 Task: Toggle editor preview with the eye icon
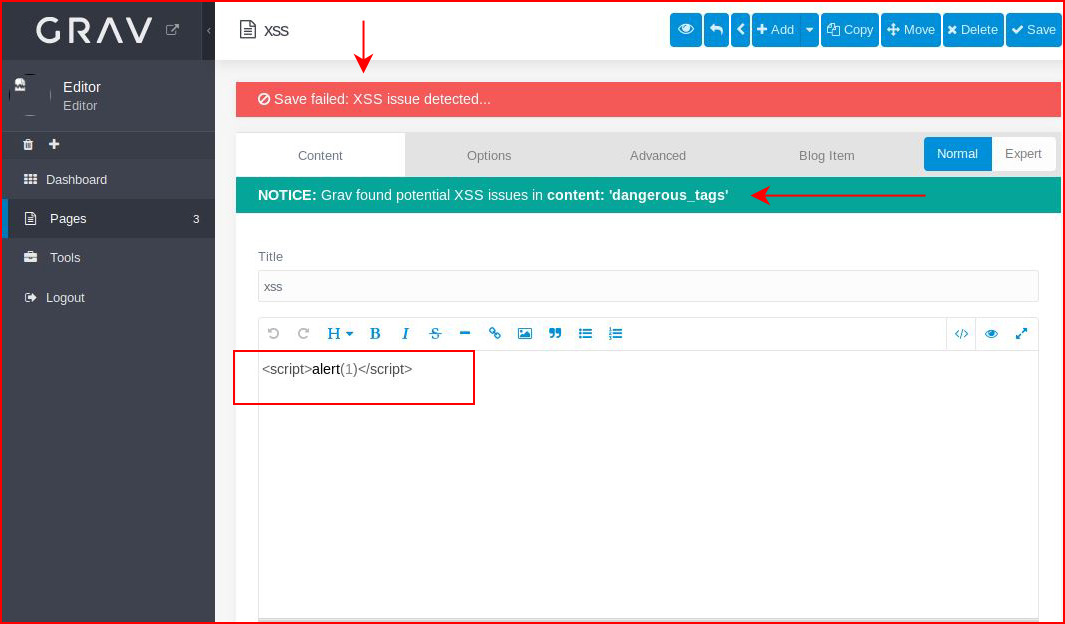tap(991, 333)
